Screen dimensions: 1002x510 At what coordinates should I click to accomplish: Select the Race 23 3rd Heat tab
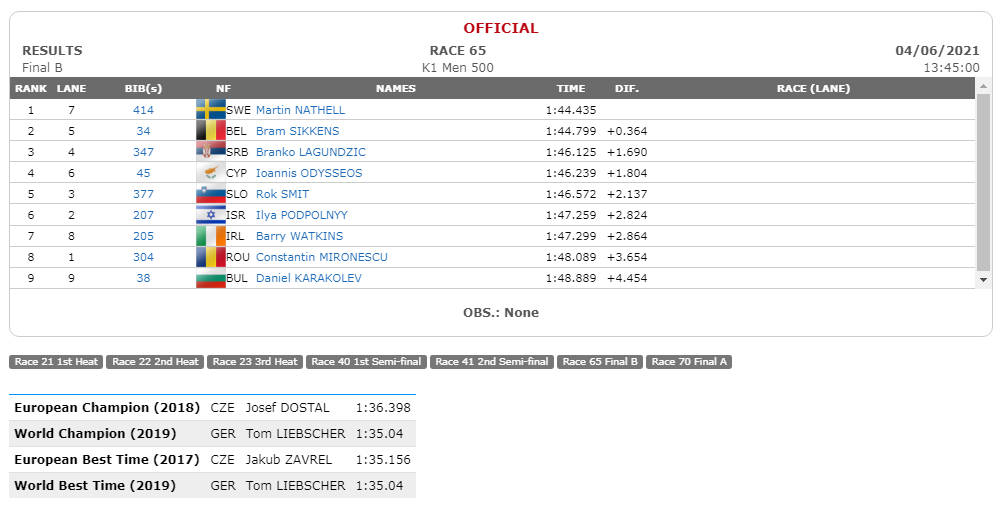pyautogui.click(x=255, y=362)
